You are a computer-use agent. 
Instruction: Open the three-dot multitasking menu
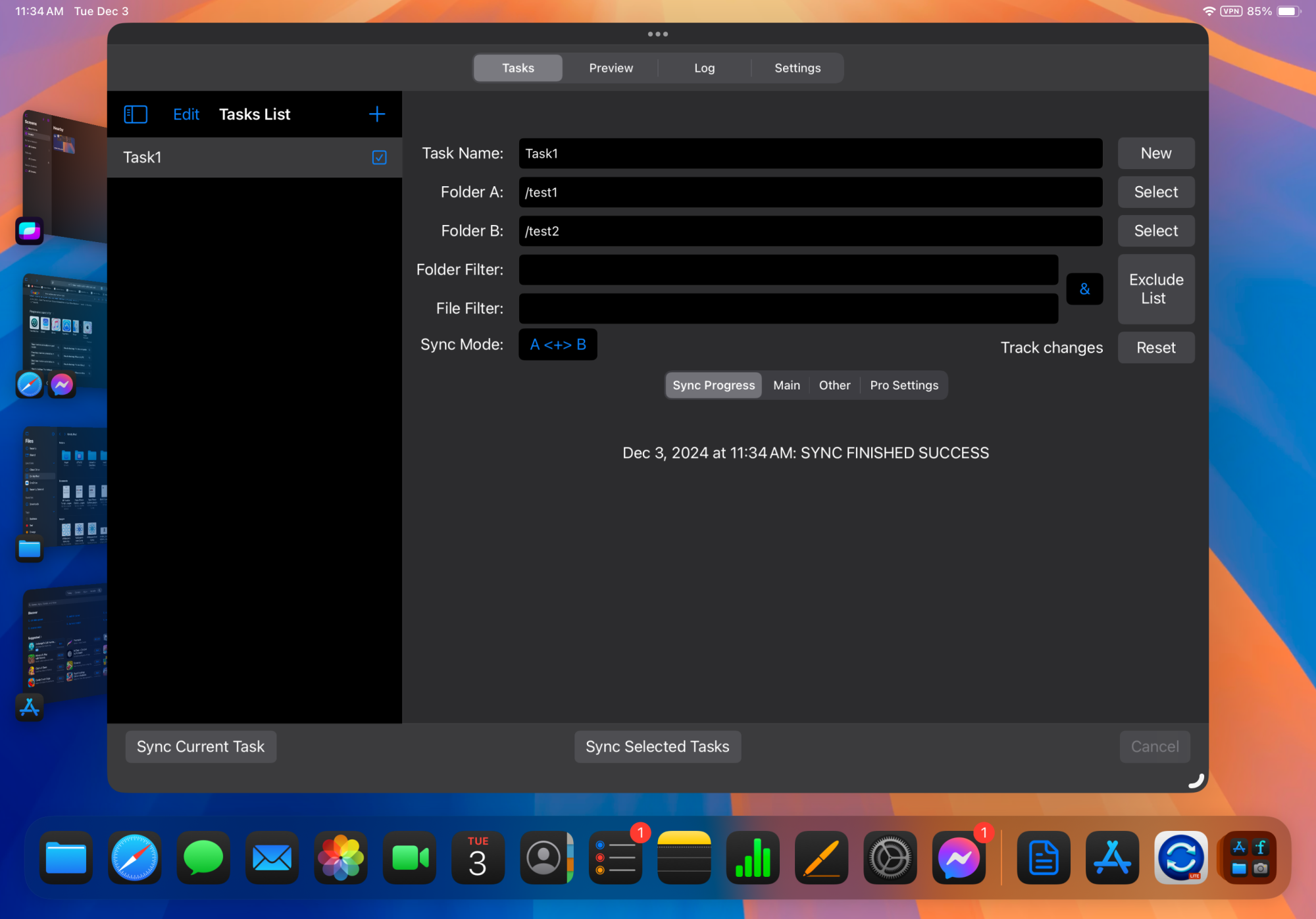(657, 34)
